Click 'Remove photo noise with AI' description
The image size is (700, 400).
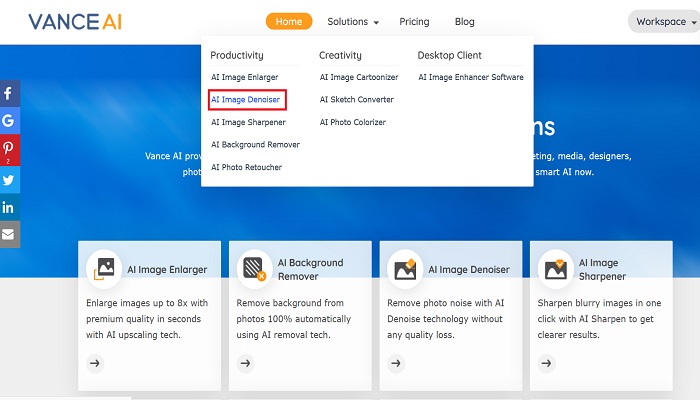click(x=446, y=319)
